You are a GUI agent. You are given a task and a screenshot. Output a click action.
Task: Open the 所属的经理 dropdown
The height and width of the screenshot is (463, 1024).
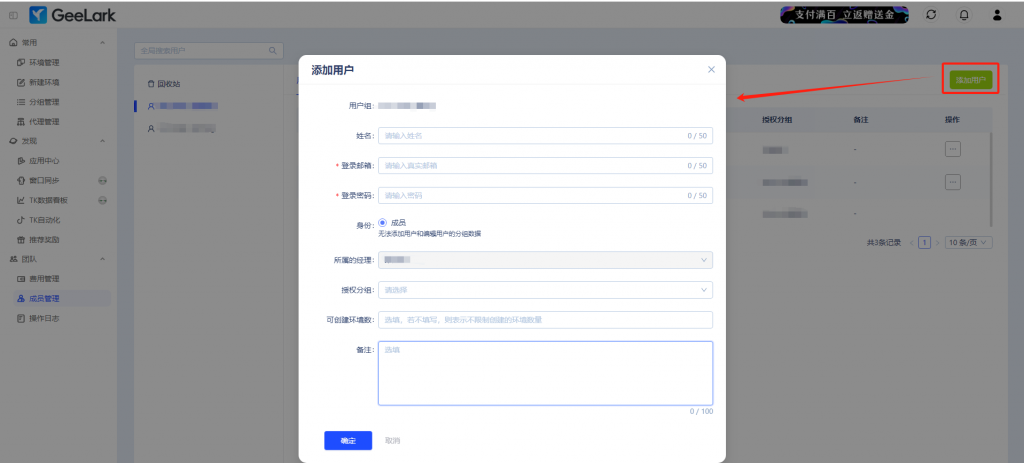pyautogui.click(x=545, y=260)
